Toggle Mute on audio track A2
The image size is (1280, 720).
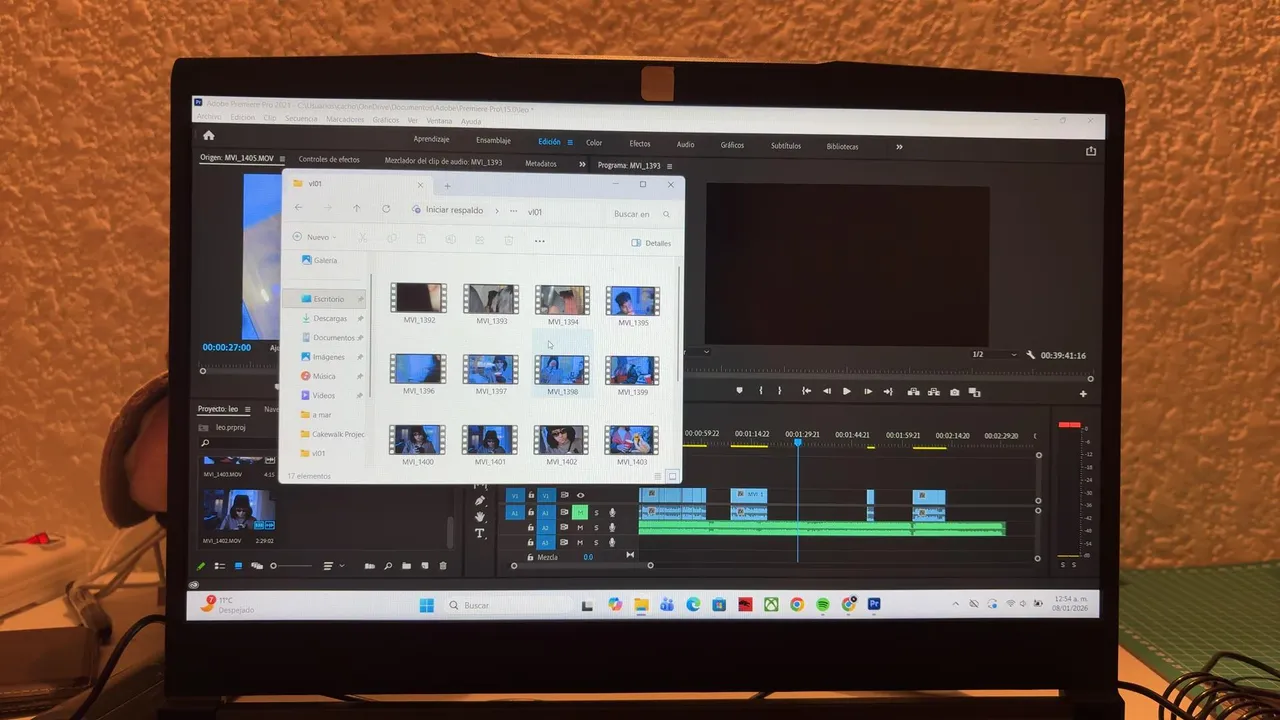click(x=580, y=527)
